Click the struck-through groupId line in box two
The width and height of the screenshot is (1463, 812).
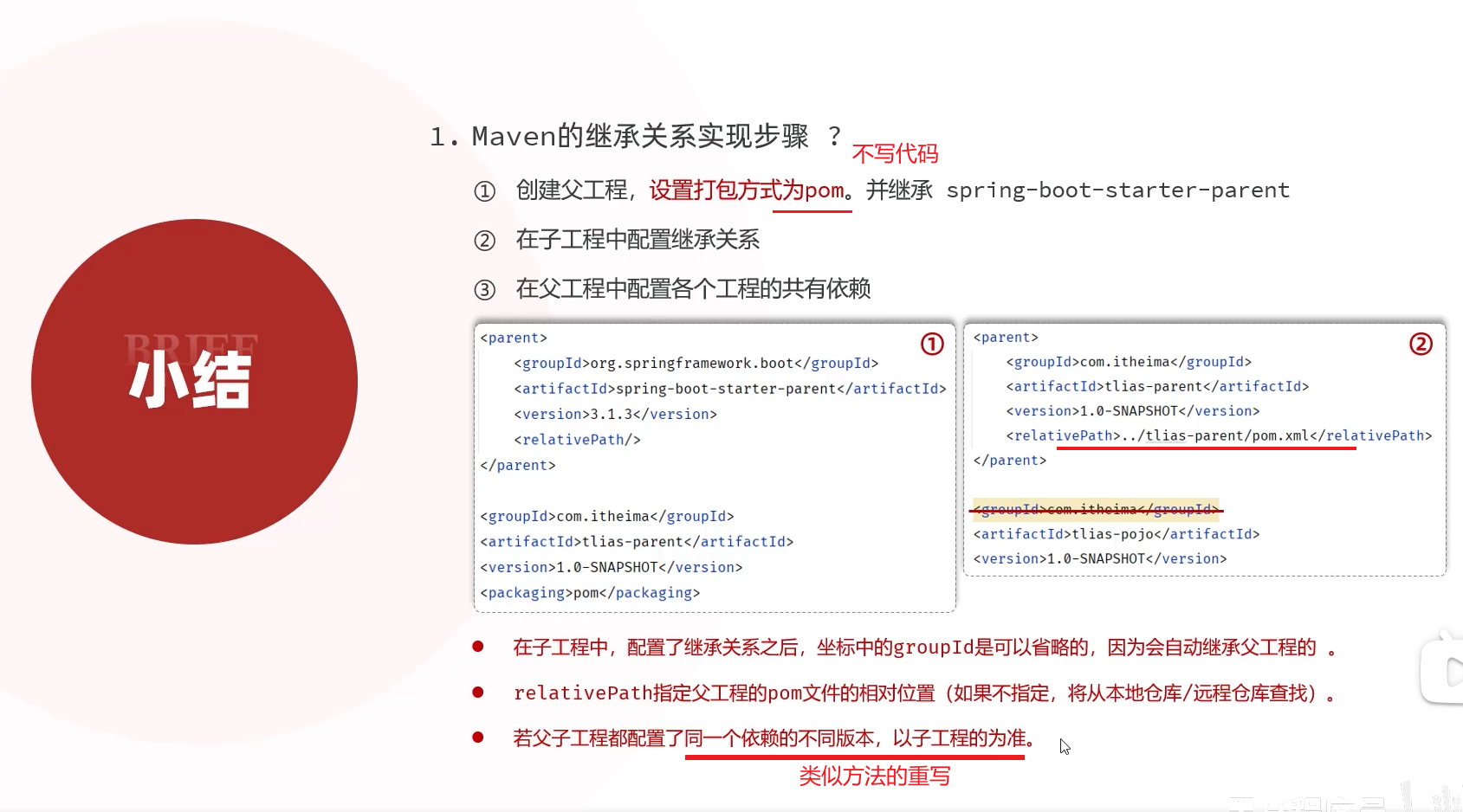(1096, 509)
